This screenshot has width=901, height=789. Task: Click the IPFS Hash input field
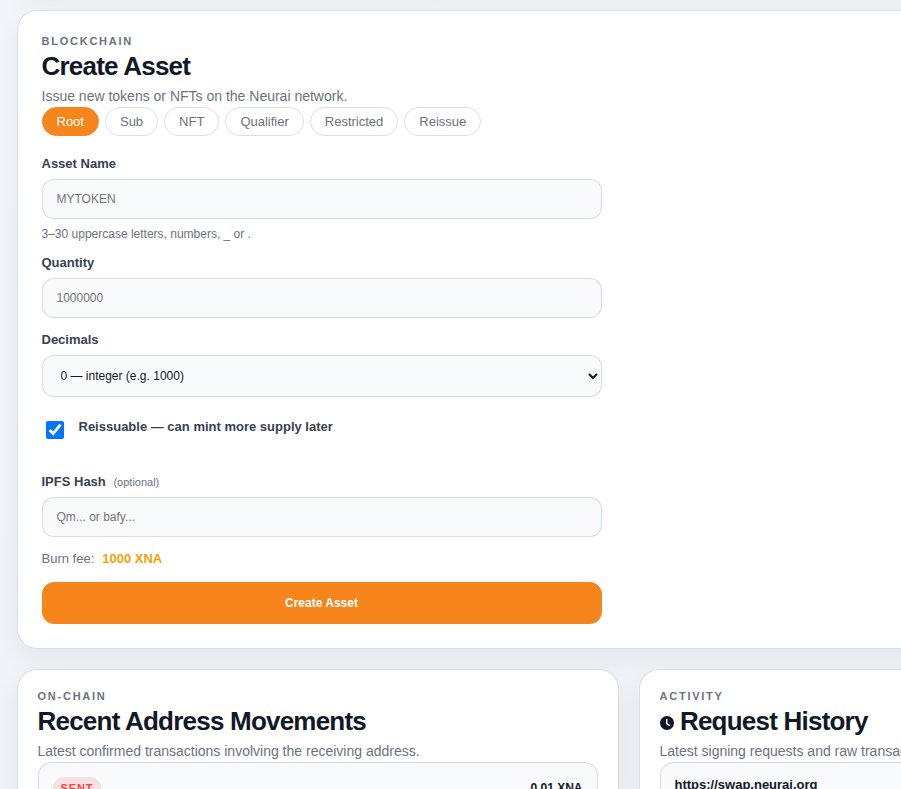coord(321,517)
